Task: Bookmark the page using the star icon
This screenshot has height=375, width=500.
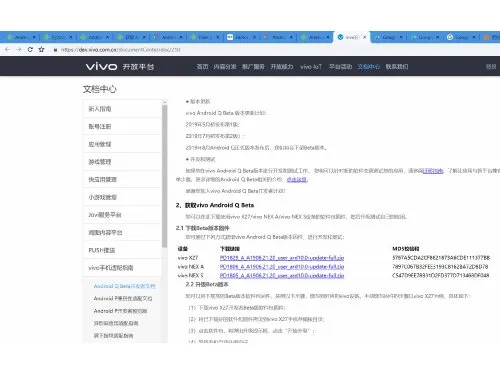Action: click(41, 50)
